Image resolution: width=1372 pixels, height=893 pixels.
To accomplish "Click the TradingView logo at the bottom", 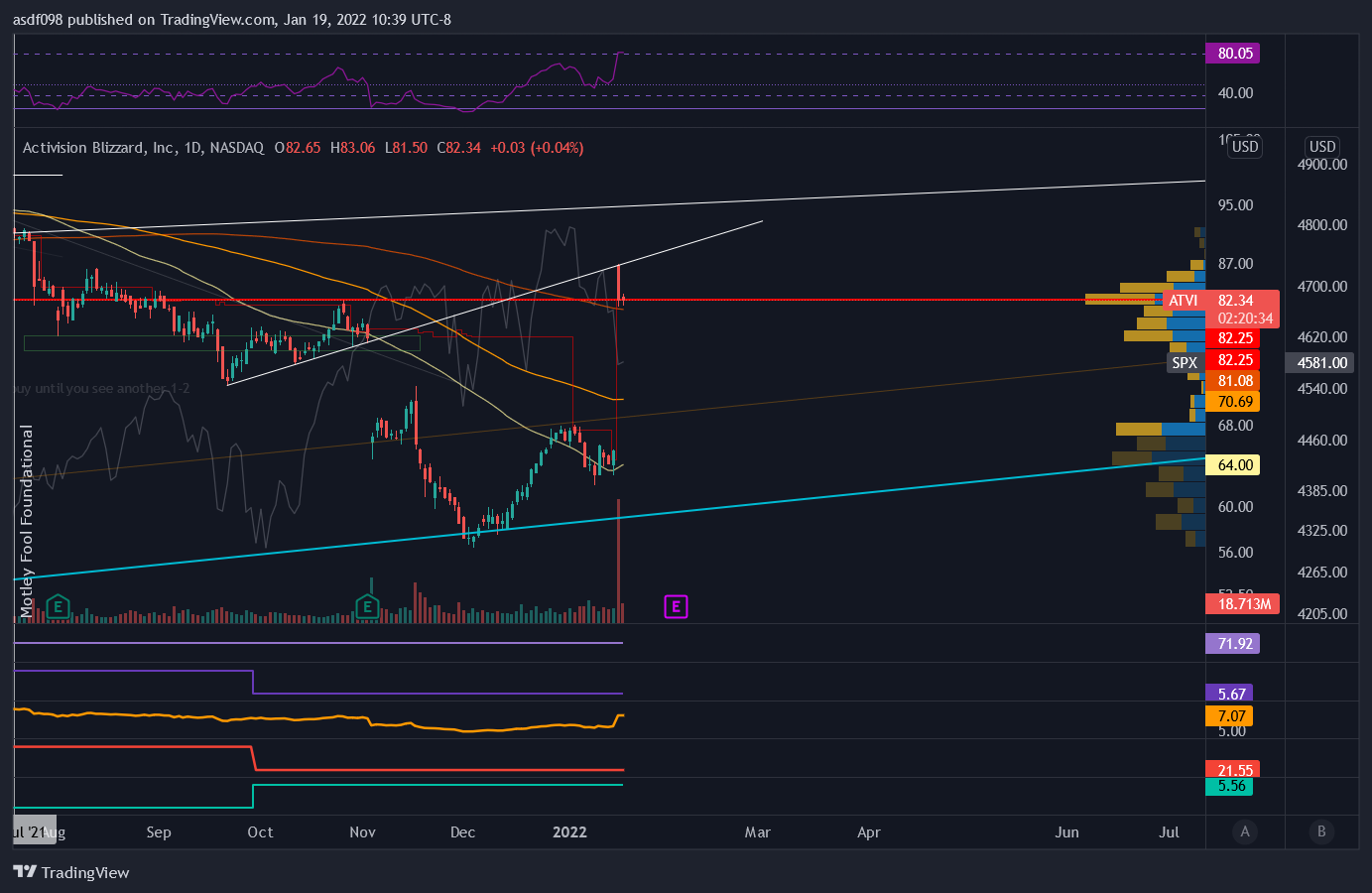I will (71, 872).
